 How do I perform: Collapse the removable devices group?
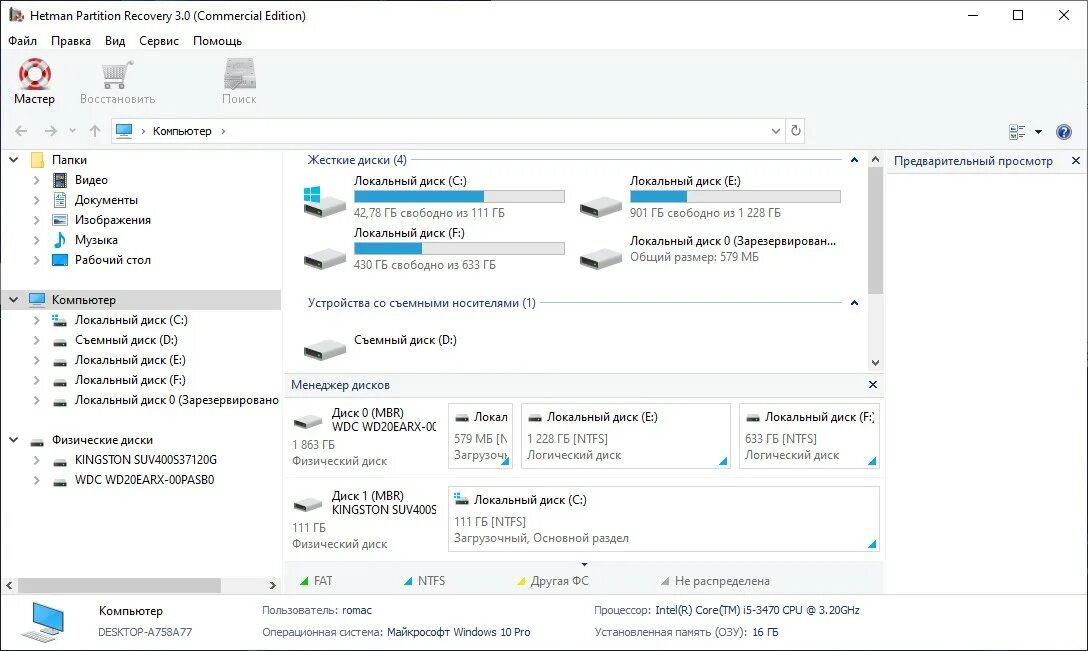(x=854, y=303)
